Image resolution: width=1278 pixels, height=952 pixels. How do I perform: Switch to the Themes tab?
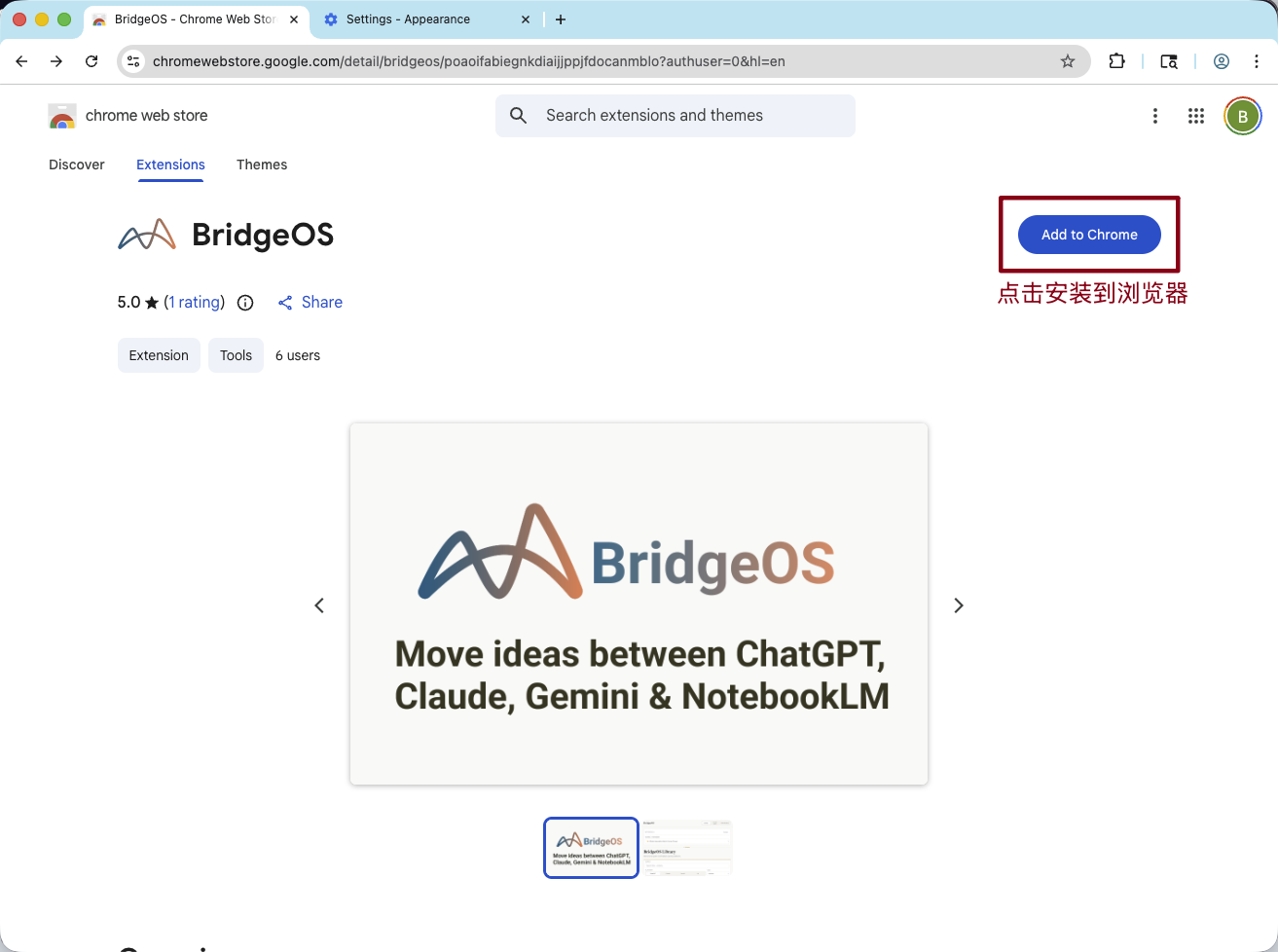click(261, 165)
